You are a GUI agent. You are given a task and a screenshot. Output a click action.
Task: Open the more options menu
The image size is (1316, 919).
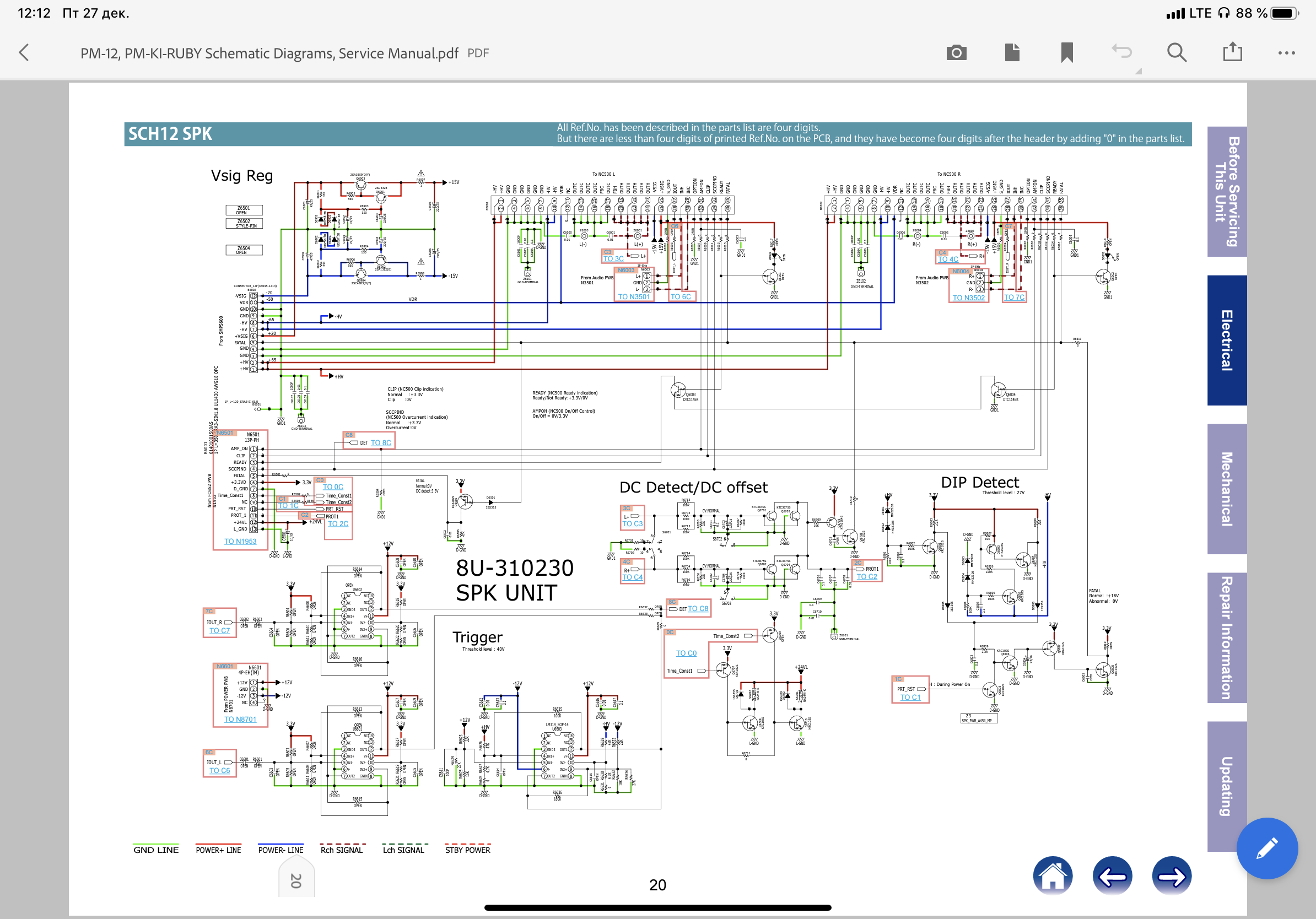coord(1287,53)
